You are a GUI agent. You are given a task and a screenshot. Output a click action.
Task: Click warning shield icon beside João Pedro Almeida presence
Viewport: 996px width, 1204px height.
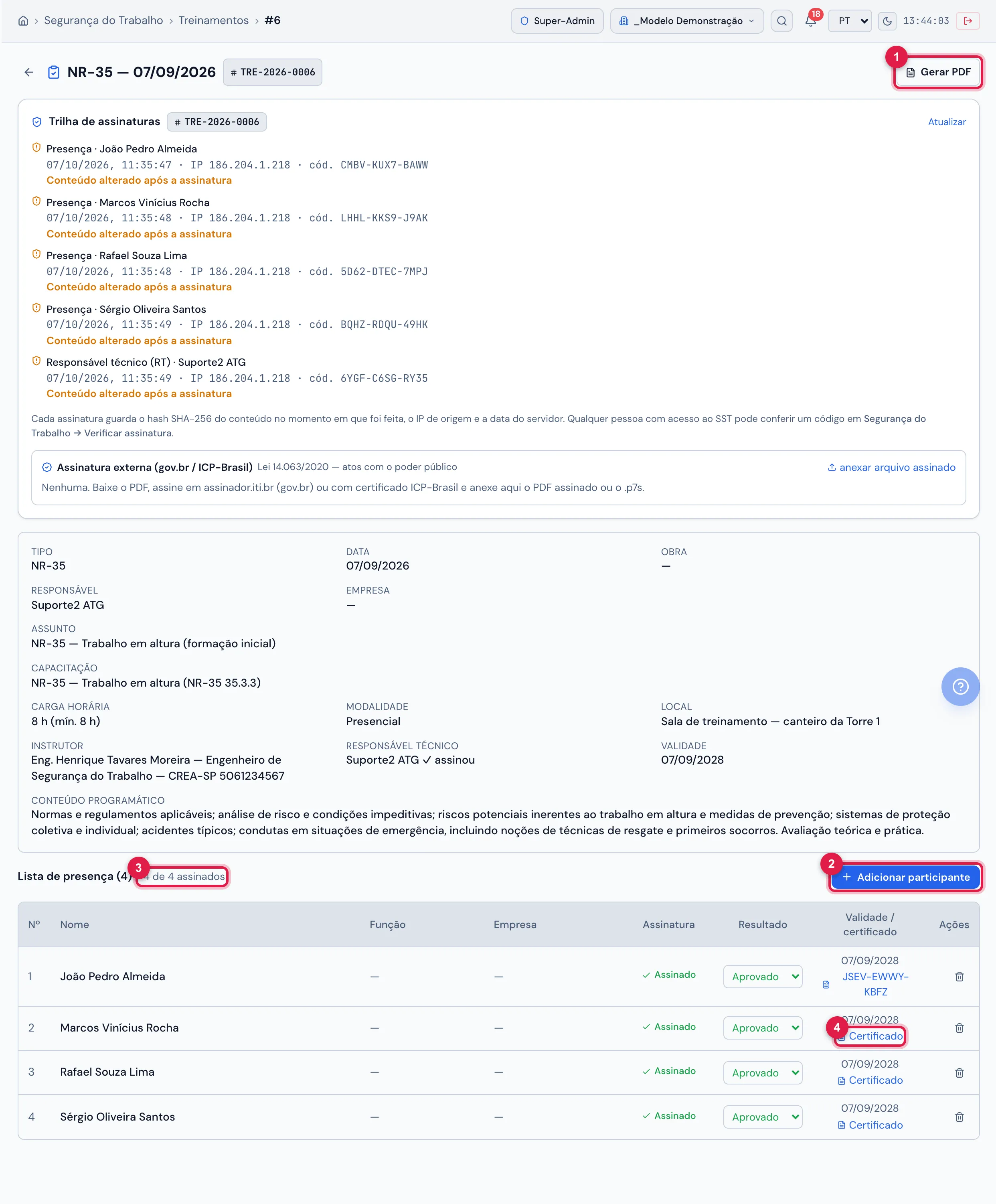36,148
